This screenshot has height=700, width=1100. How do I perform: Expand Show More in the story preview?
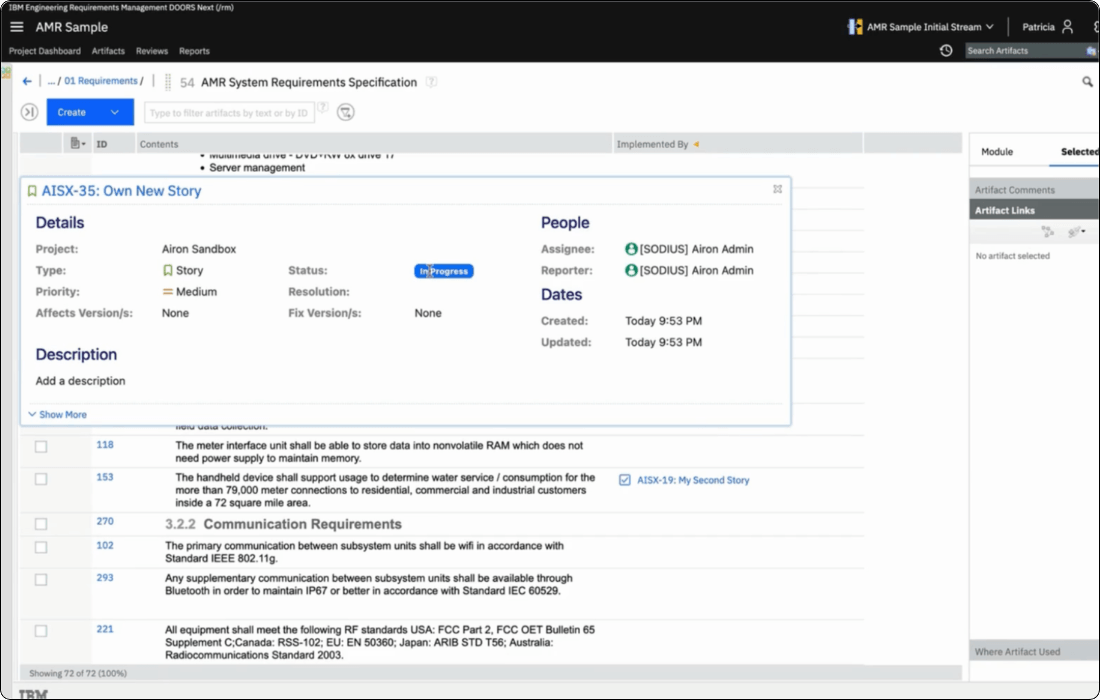(x=58, y=415)
